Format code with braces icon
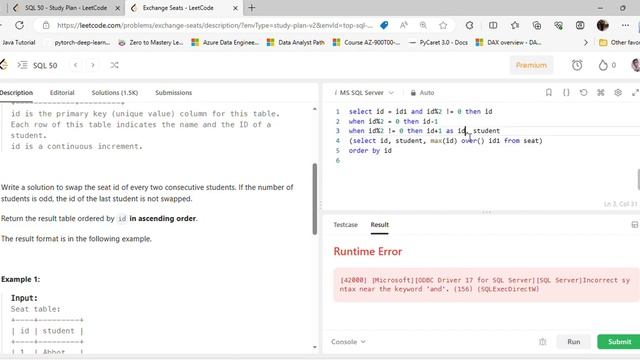The image size is (640, 360). click(566, 93)
